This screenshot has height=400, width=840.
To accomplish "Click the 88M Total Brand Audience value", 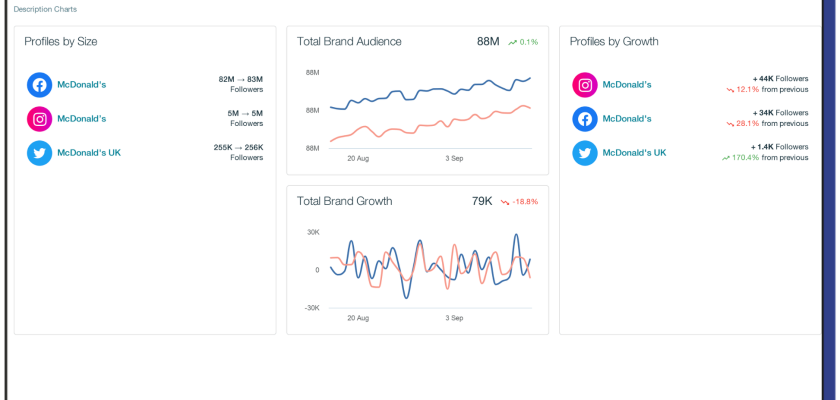I will (488, 42).
